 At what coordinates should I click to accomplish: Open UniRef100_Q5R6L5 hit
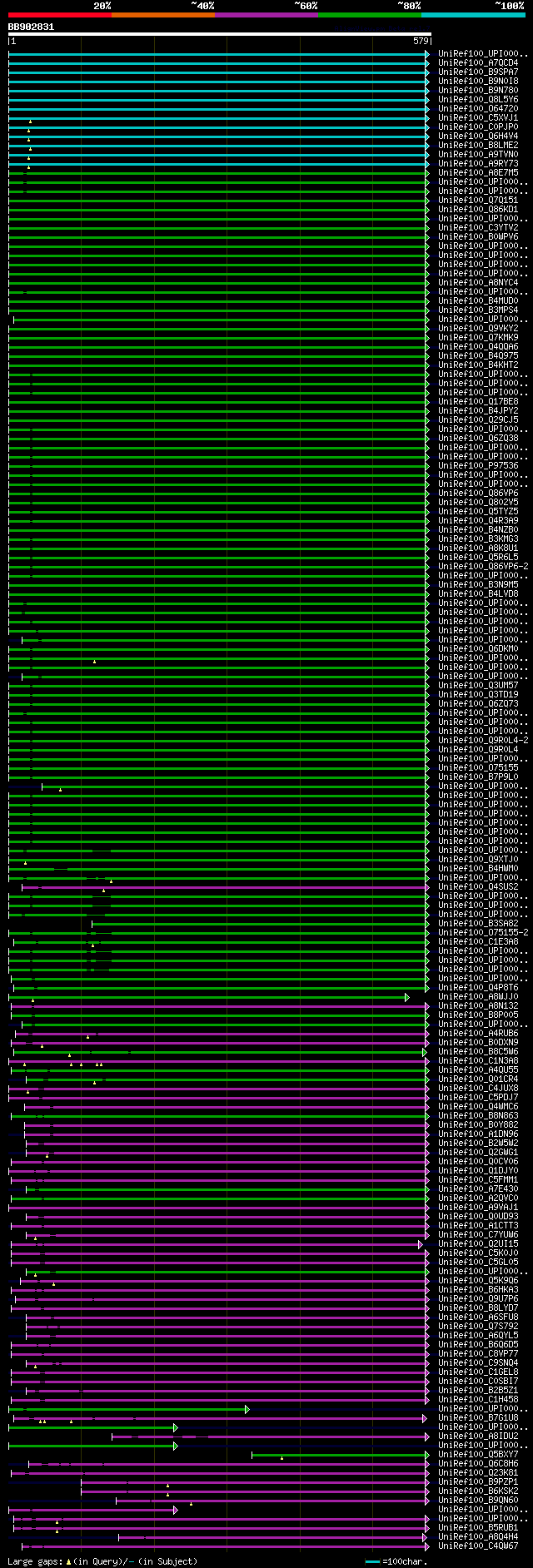(x=478, y=558)
